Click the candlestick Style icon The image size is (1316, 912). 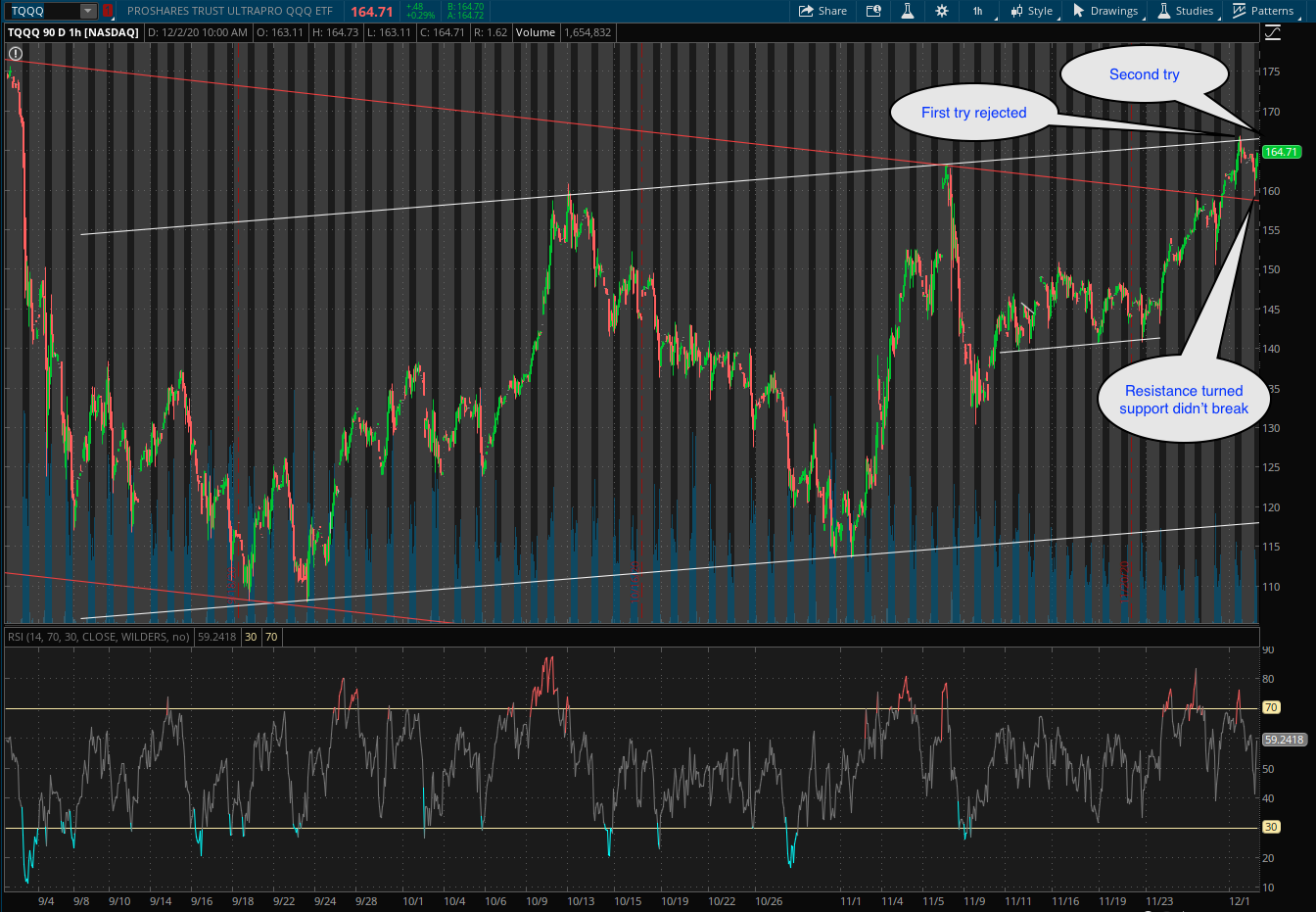1017,11
